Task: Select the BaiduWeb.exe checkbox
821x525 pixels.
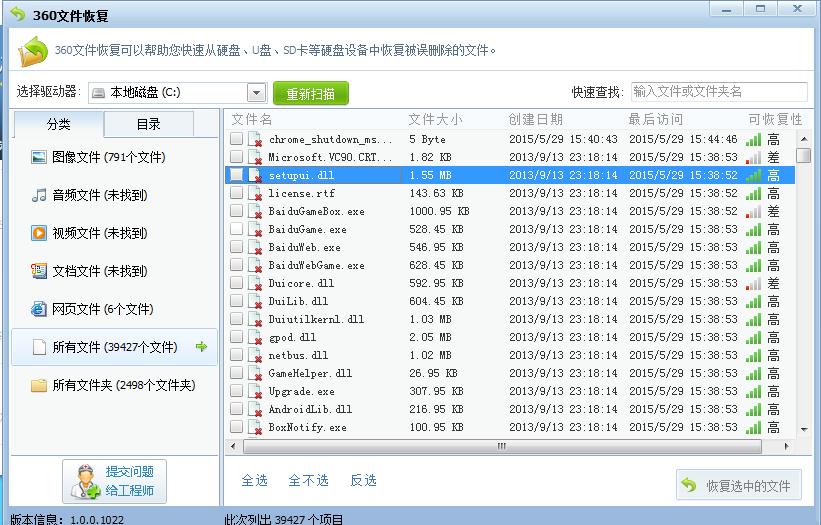Action: tap(237, 247)
